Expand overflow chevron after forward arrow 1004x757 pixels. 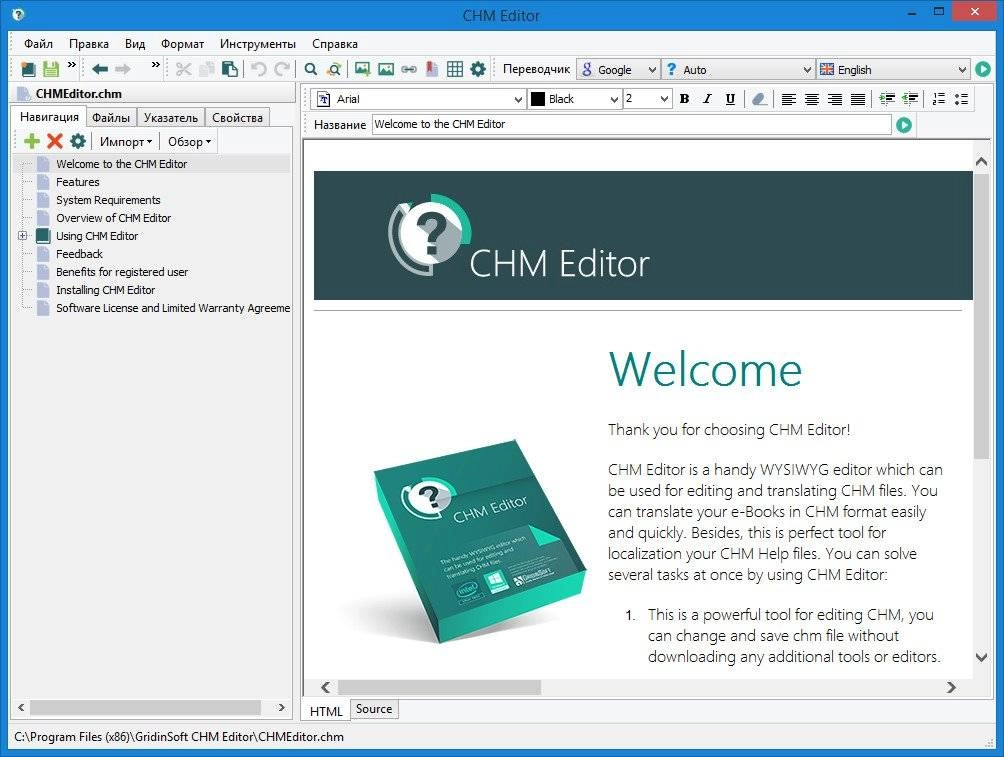[x=156, y=64]
